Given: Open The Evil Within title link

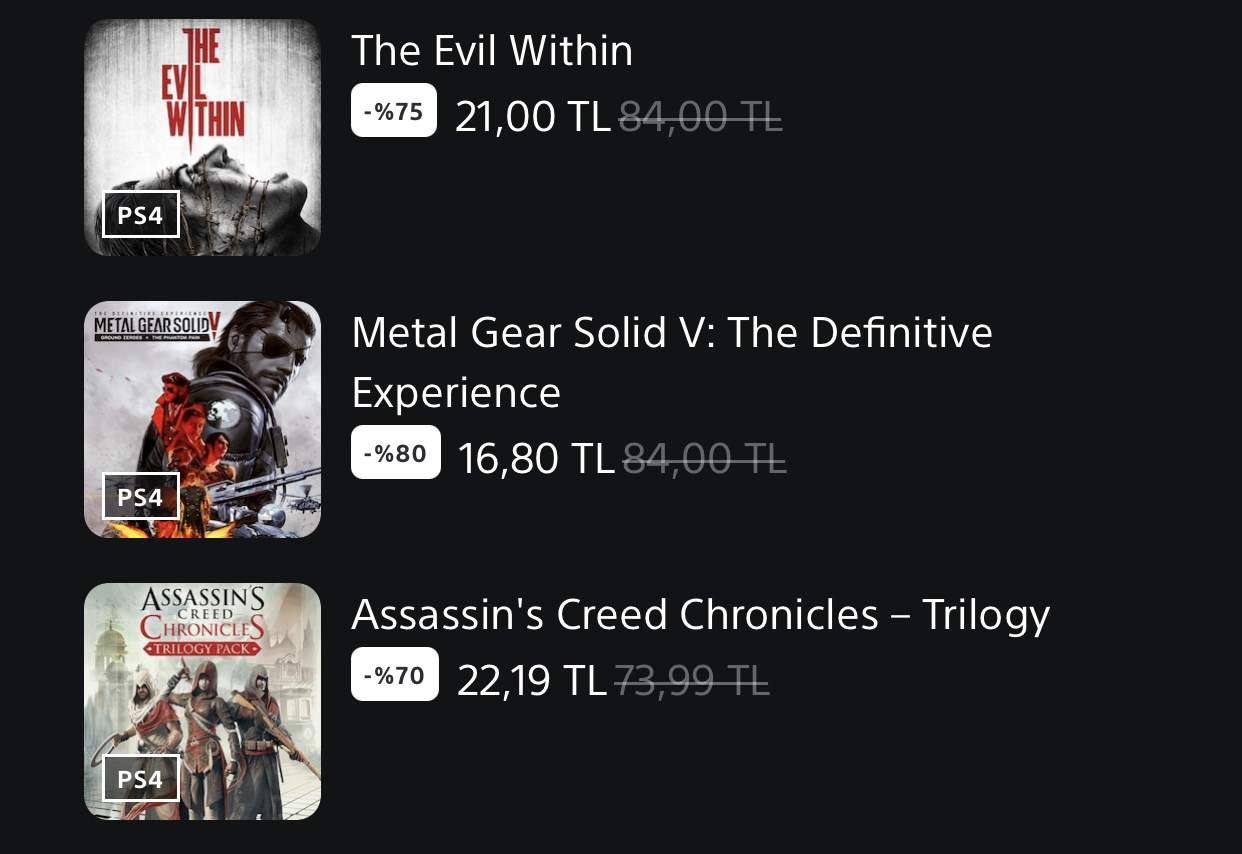Looking at the screenshot, I should point(492,50).
